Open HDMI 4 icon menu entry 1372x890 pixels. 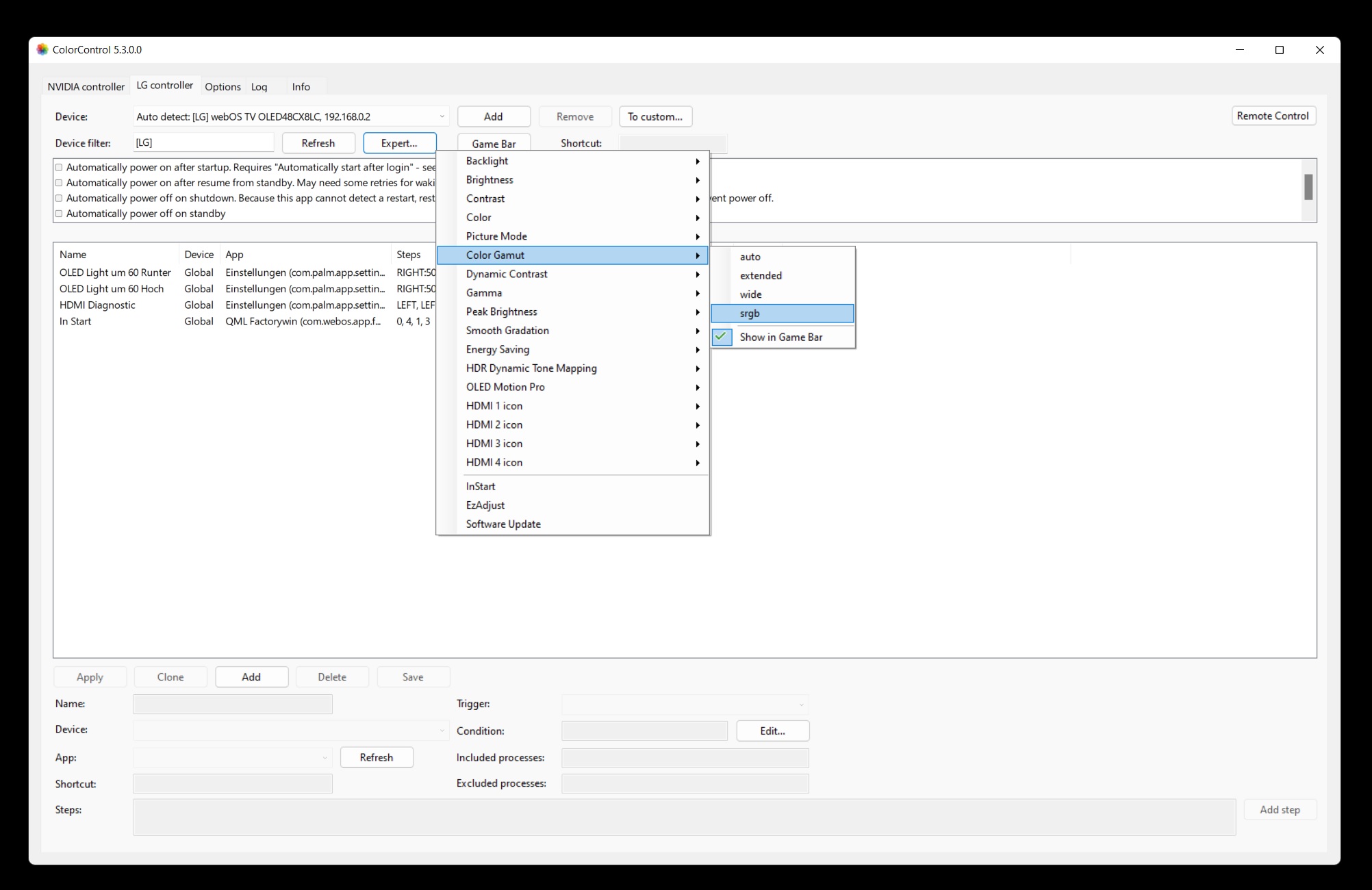[x=573, y=463]
